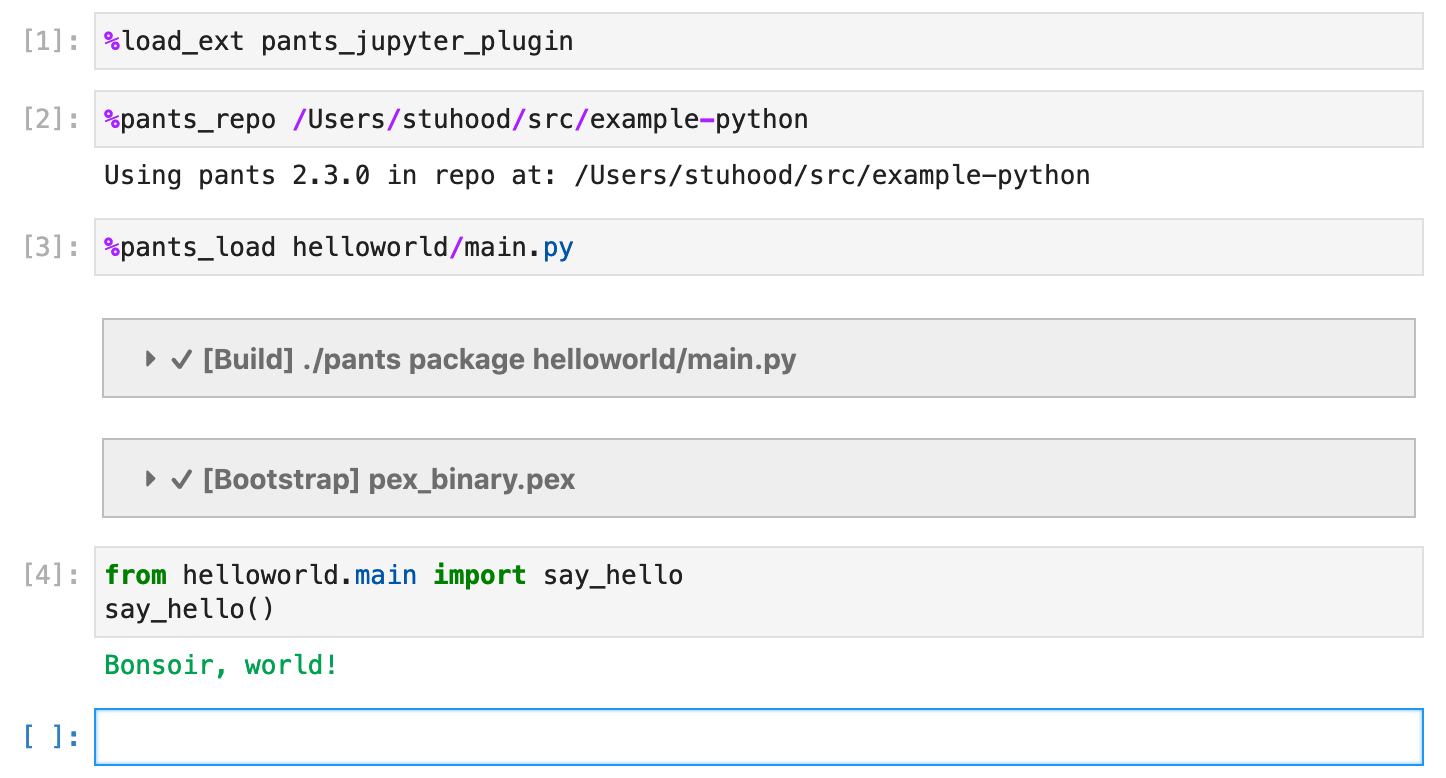Viewport: 1446px width, 778px height.
Task: Click the 'from helloworld.main import' code line
Action: click(393, 576)
